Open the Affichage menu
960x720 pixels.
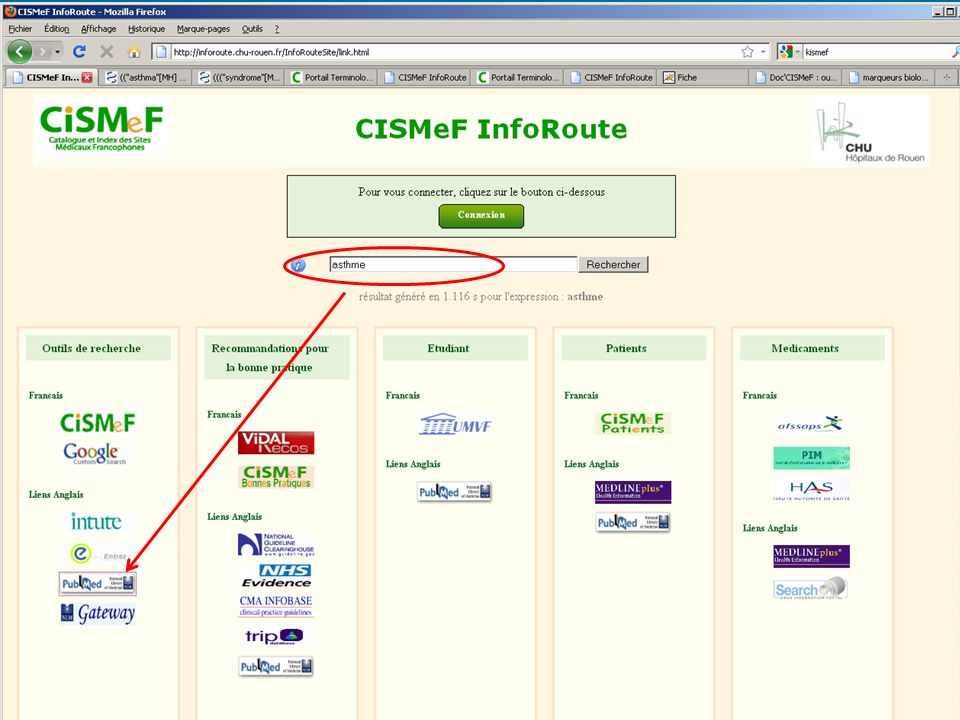pos(98,29)
